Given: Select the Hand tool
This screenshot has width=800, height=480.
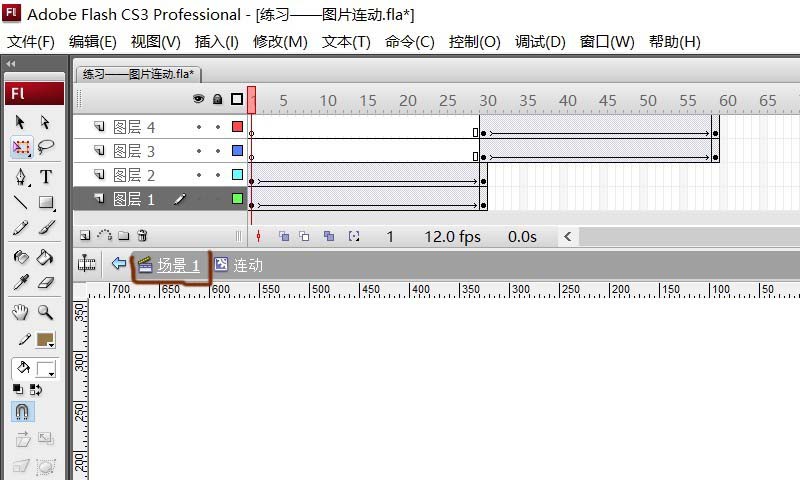Looking at the screenshot, I should 20,312.
